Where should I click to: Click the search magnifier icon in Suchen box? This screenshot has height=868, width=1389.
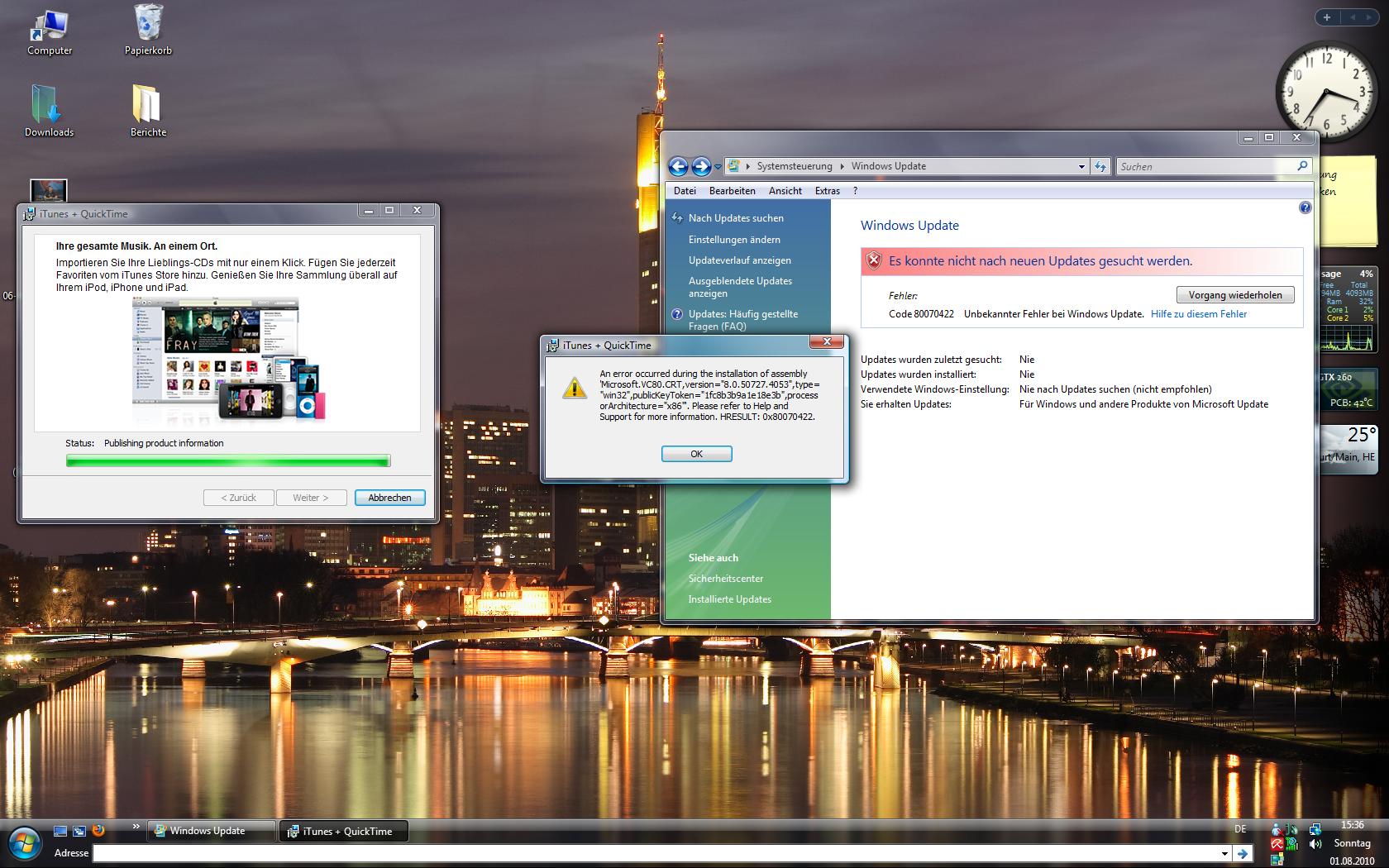[1302, 166]
